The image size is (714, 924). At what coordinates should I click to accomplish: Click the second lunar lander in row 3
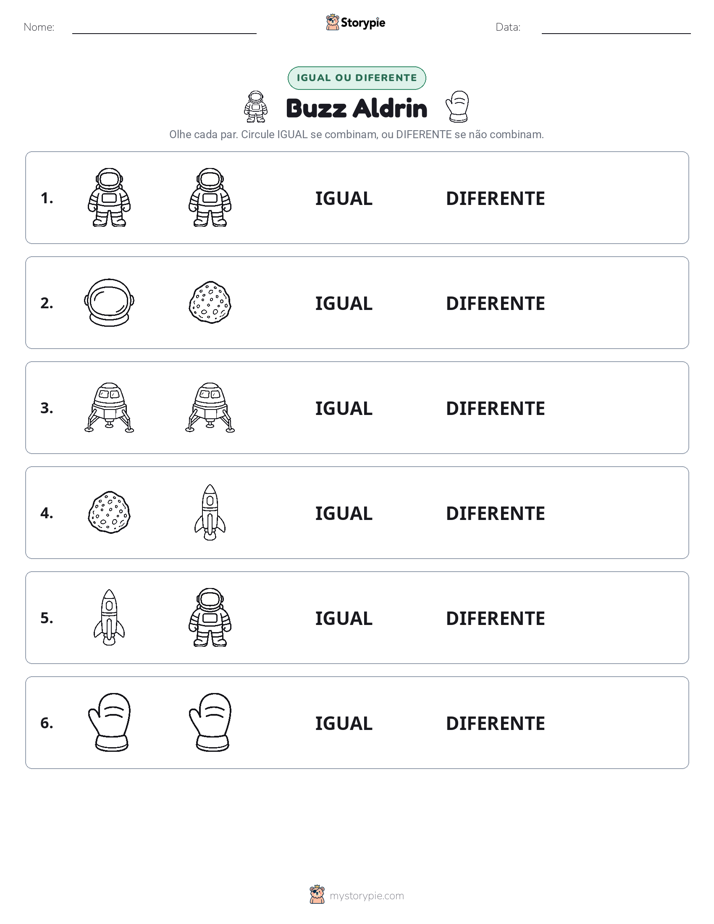210,407
